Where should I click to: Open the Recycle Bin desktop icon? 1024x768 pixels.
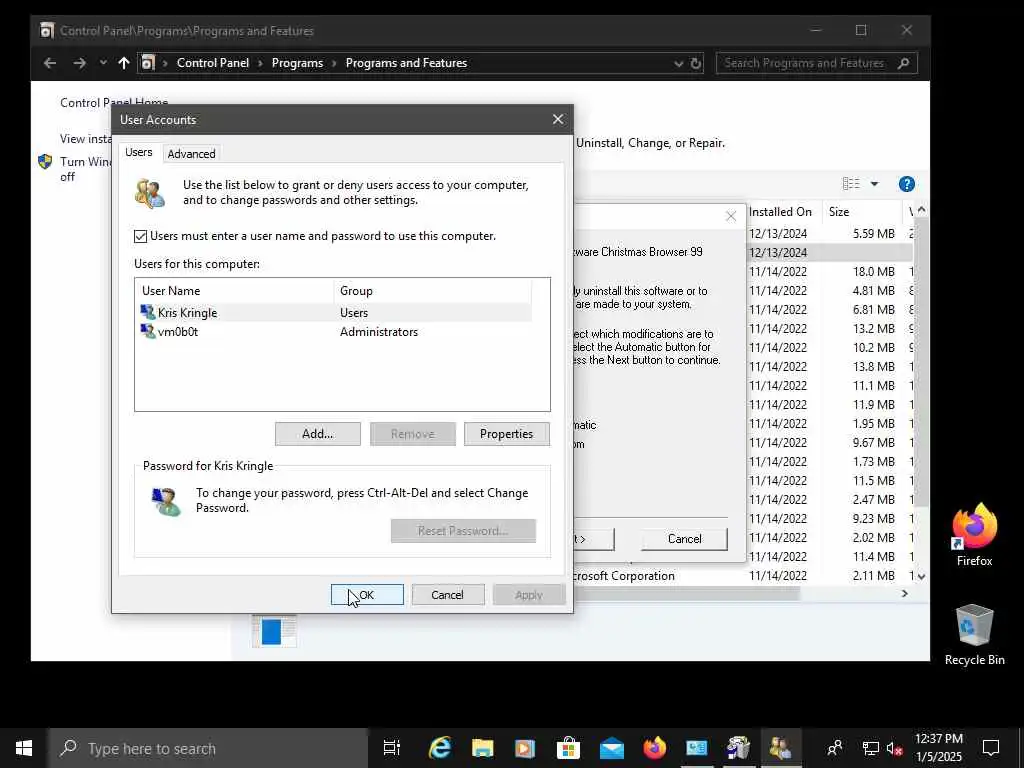(x=974, y=635)
